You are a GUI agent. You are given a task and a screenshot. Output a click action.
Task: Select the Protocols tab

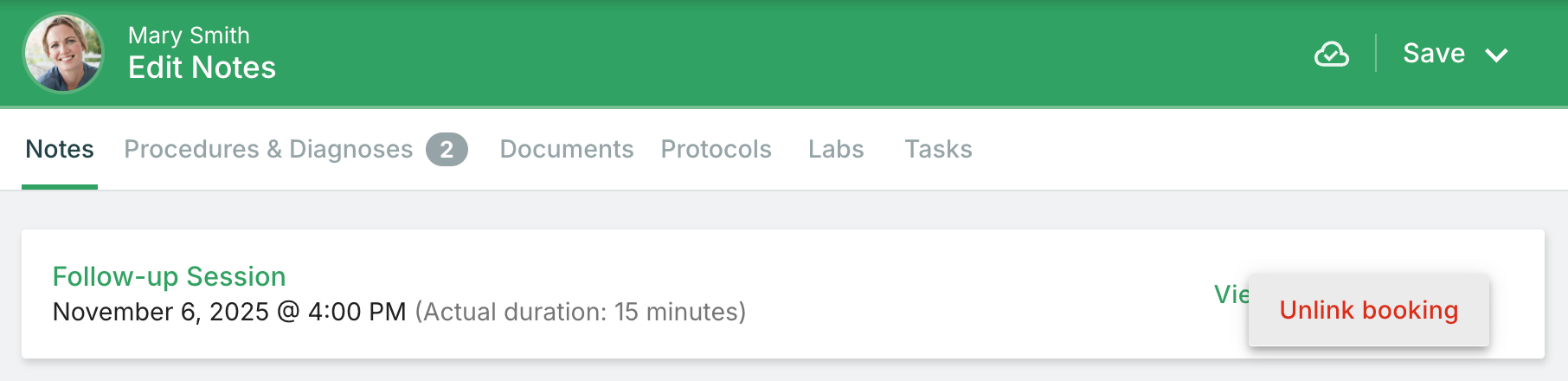click(x=716, y=149)
